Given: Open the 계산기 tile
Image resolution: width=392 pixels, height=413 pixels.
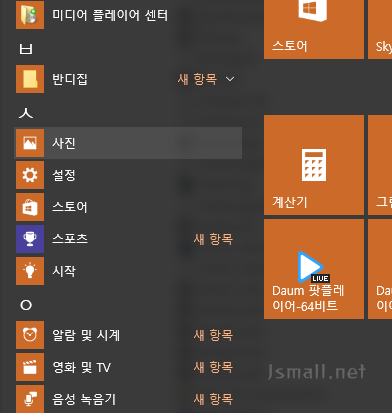Looking at the screenshot, I should 314,165.
